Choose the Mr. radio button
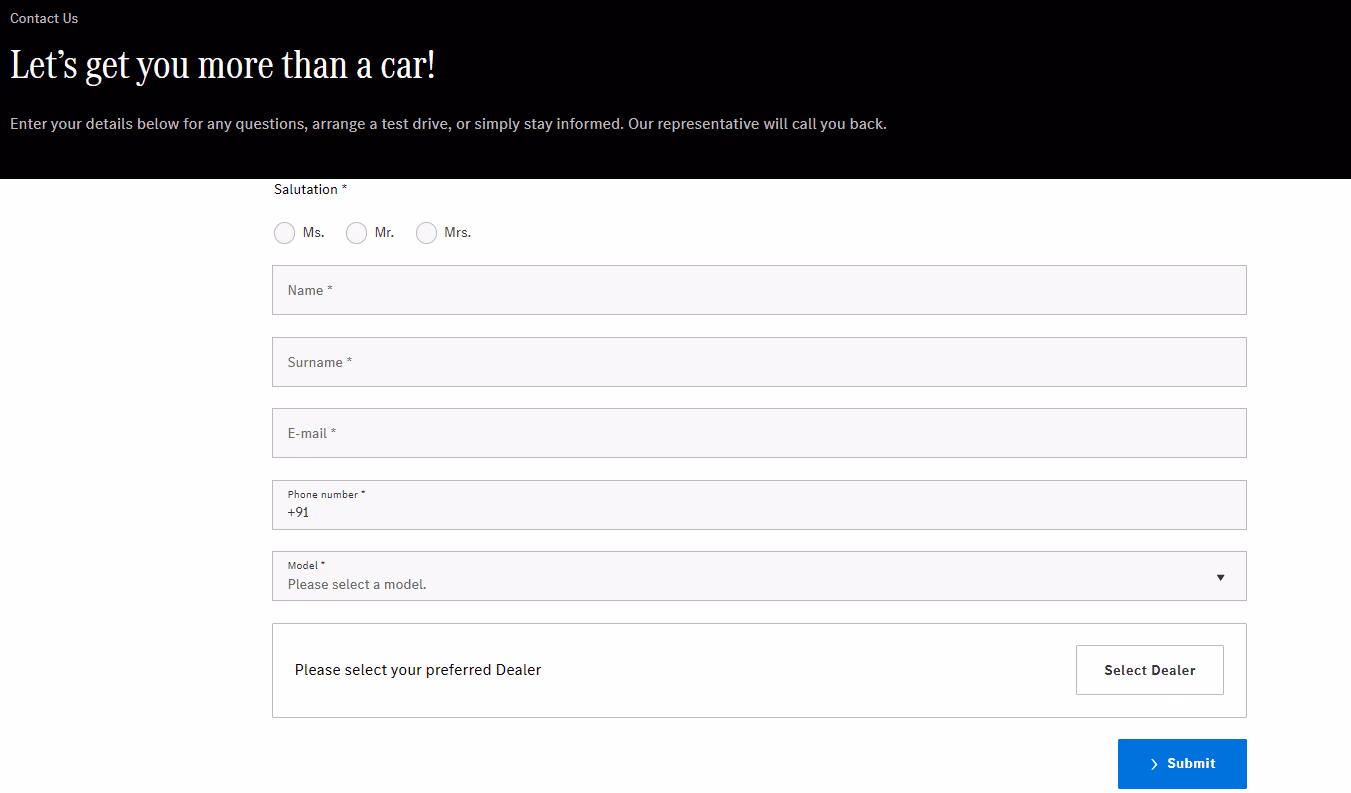1351x793 pixels. (x=356, y=233)
